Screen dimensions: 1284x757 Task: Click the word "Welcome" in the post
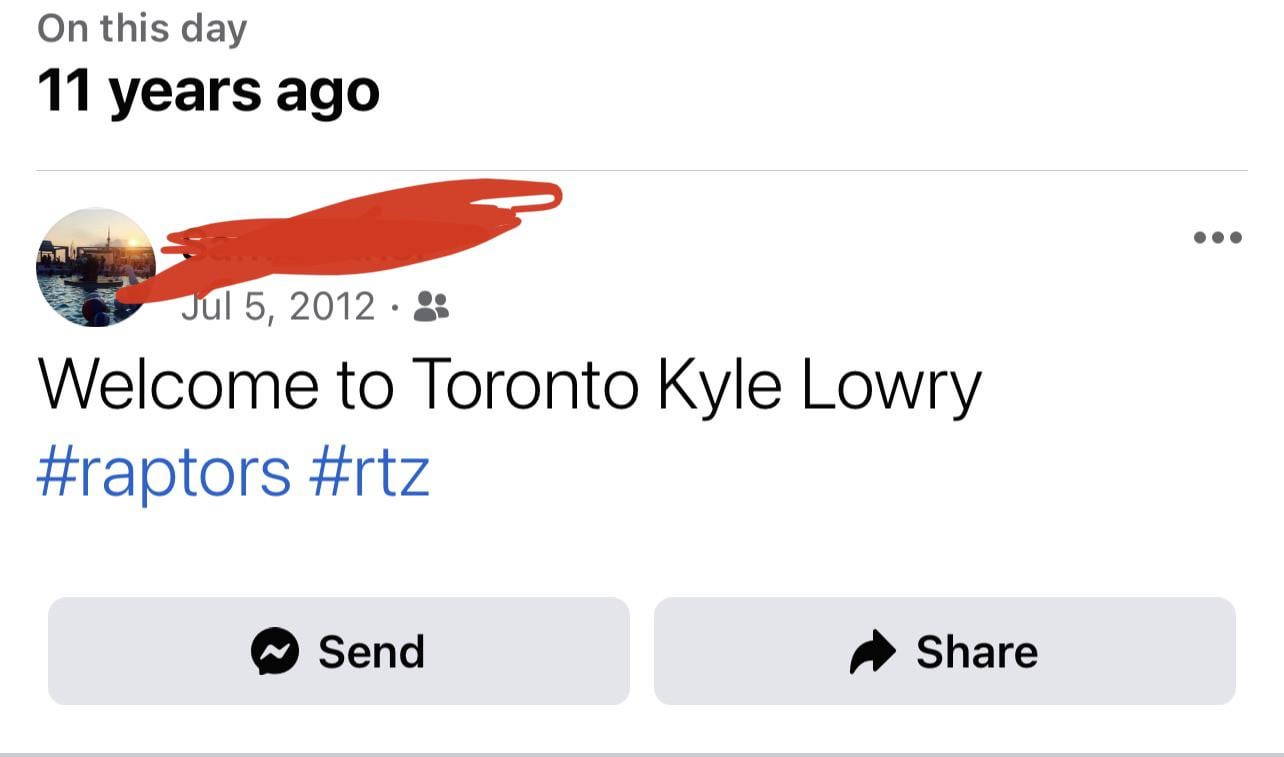[177, 385]
